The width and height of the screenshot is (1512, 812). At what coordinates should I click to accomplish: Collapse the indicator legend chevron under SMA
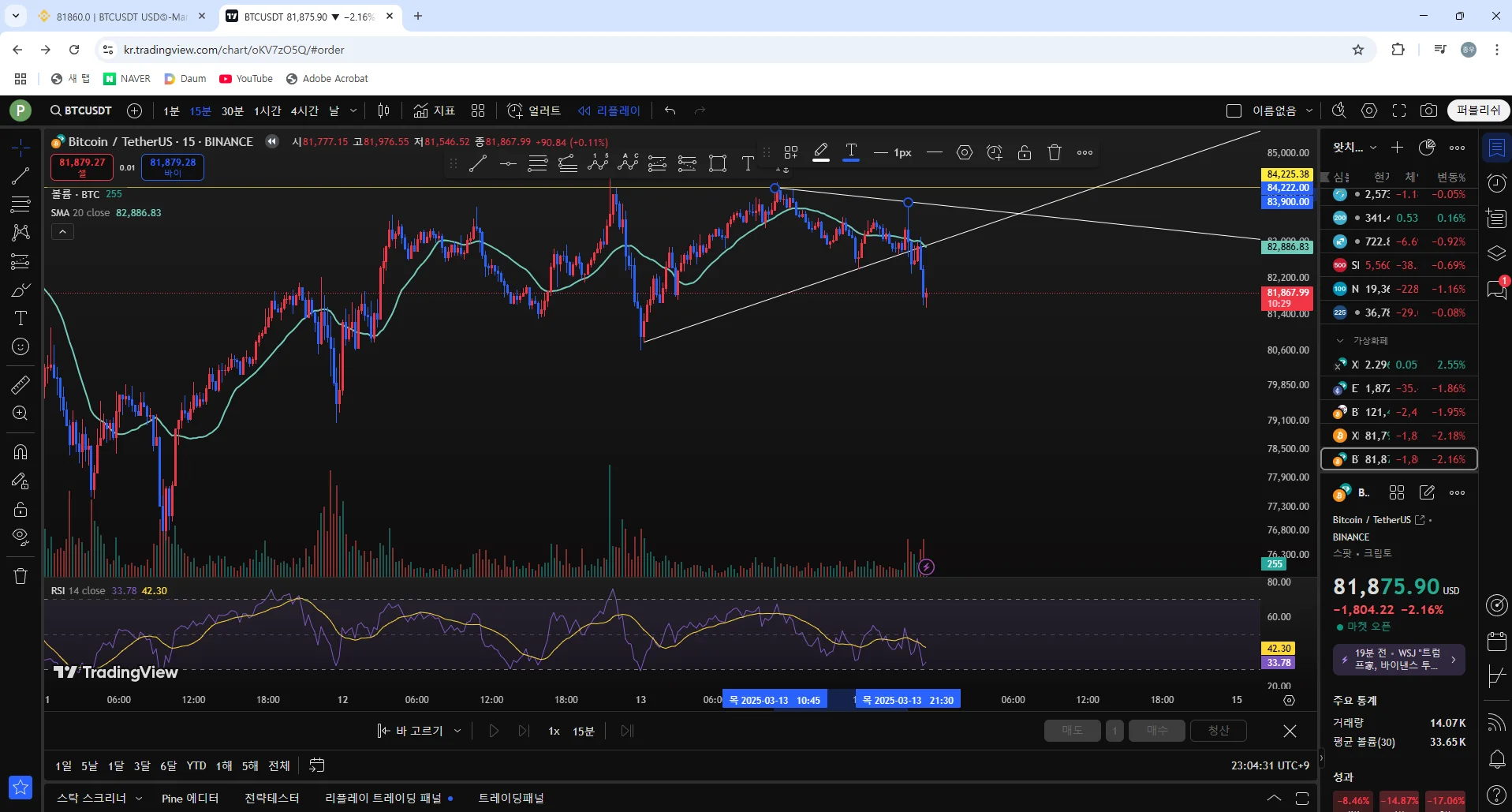(x=62, y=231)
